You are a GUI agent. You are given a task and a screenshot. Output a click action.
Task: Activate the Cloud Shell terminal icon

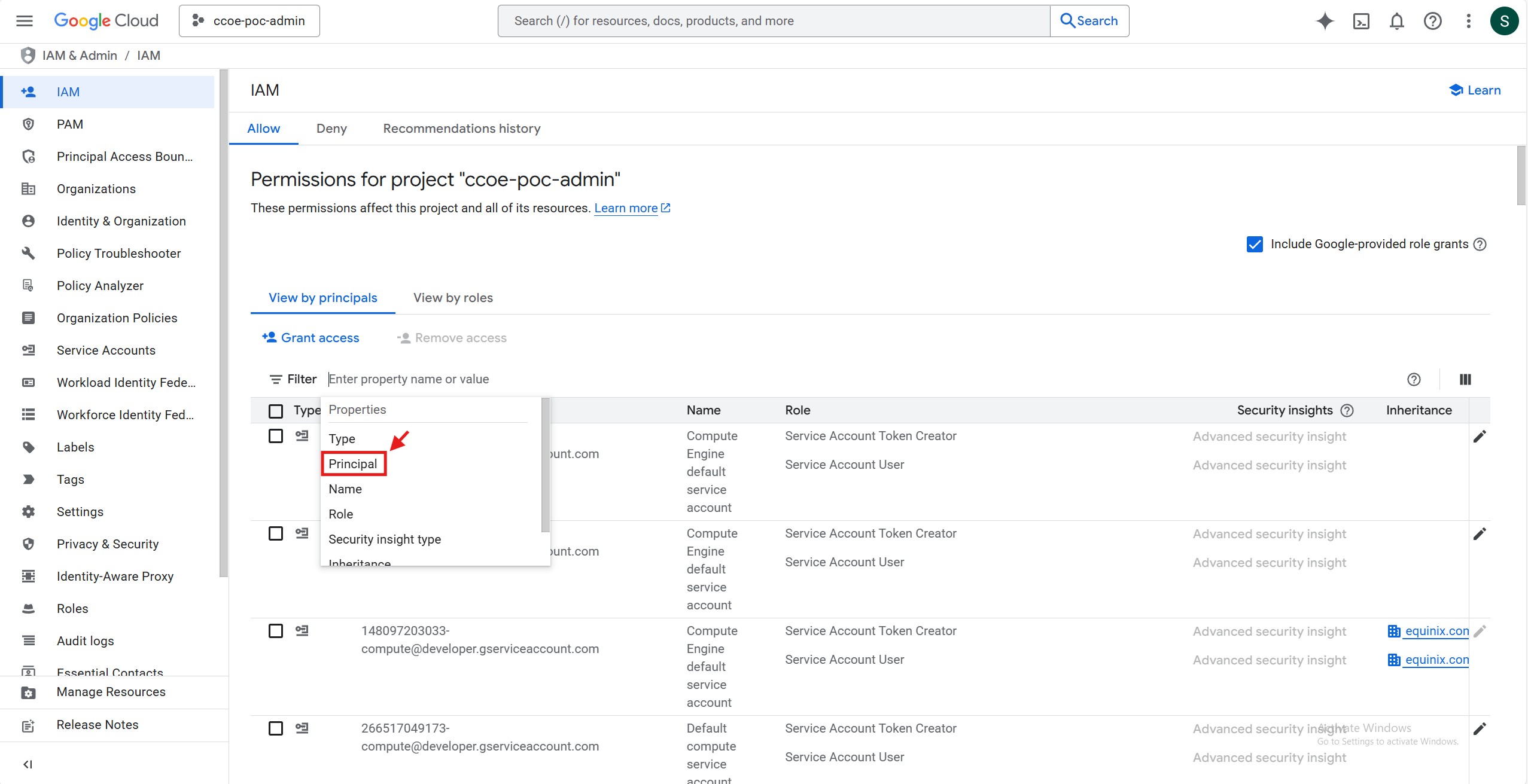point(1361,21)
